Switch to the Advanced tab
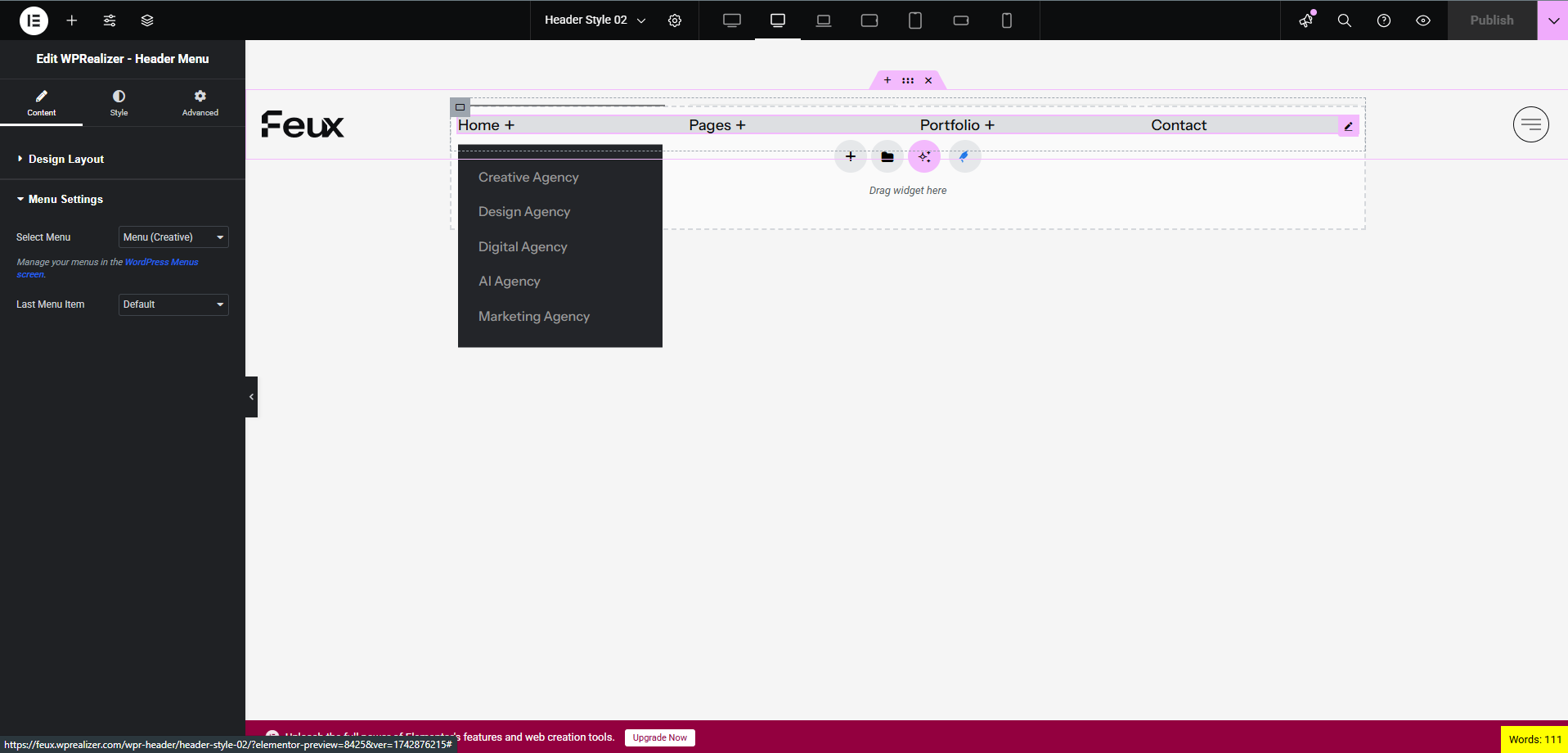Image resolution: width=1568 pixels, height=753 pixels. [200, 103]
